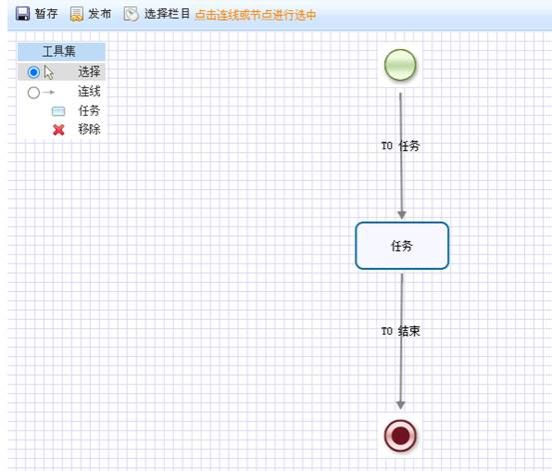Click the 移除 label in toolset
This screenshot has width=552, height=471.
tap(89, 129)
